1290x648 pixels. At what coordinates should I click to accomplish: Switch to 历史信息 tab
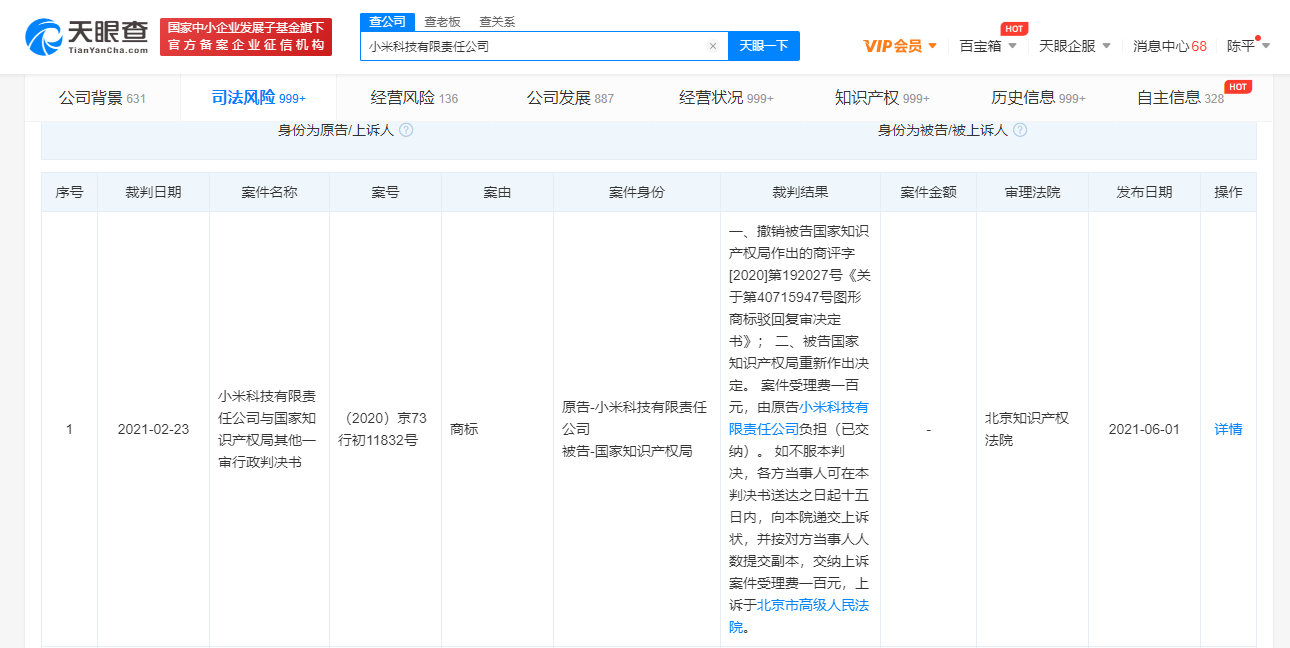click(x=1038, y=98)
